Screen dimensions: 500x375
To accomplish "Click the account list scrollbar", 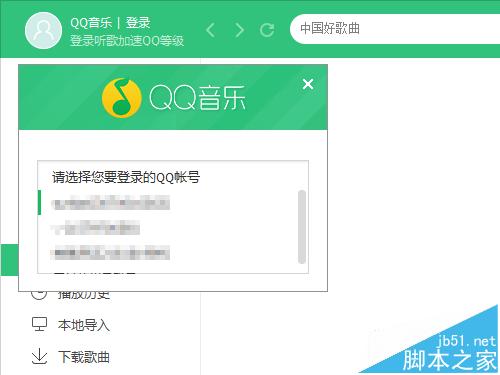I will (x=302, y=227).
